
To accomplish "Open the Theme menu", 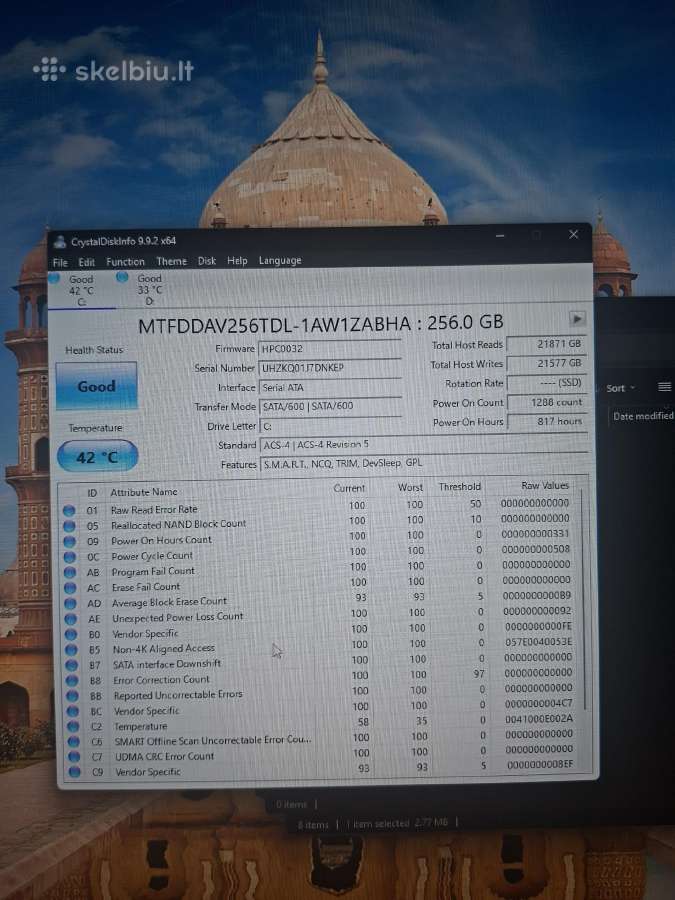I will click(x=172, y=261).
